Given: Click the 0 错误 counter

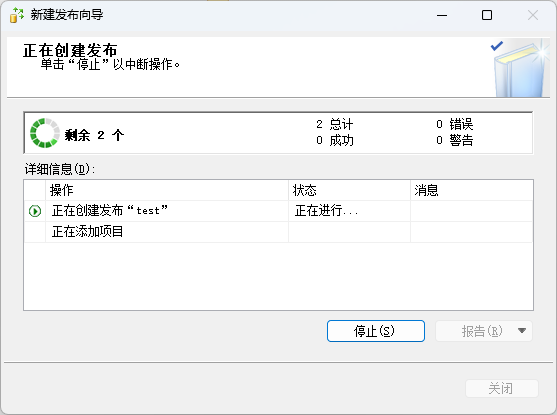Looking at the screenshot, I should (x=455, y=124).
